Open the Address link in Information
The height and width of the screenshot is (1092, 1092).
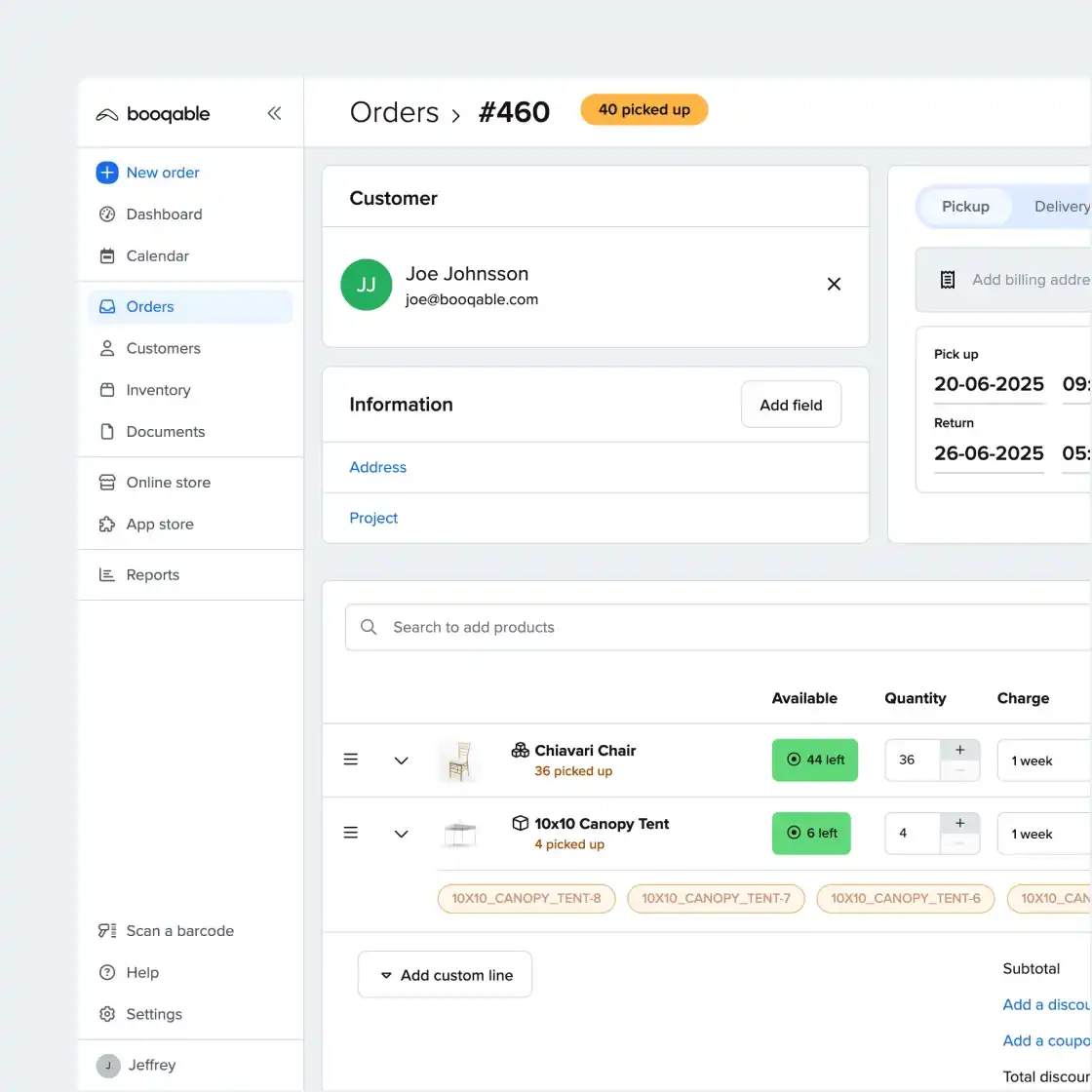tap(377, 467)
